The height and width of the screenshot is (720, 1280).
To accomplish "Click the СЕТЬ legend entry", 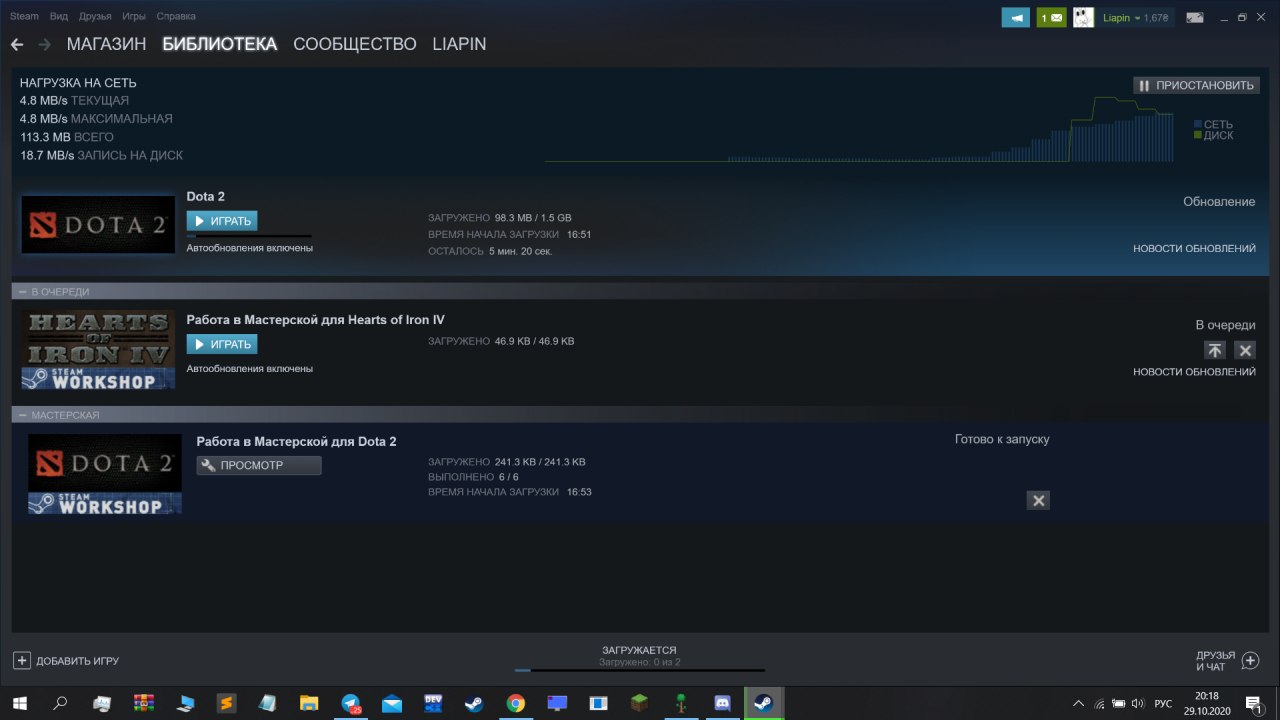I will (1213, 125).
